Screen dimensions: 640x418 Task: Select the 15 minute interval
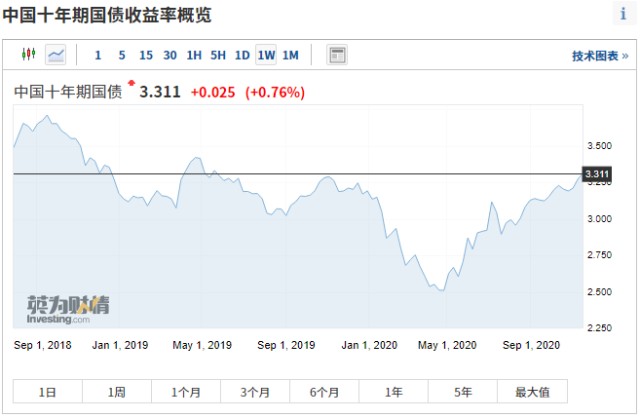click(x=146, y=55)
